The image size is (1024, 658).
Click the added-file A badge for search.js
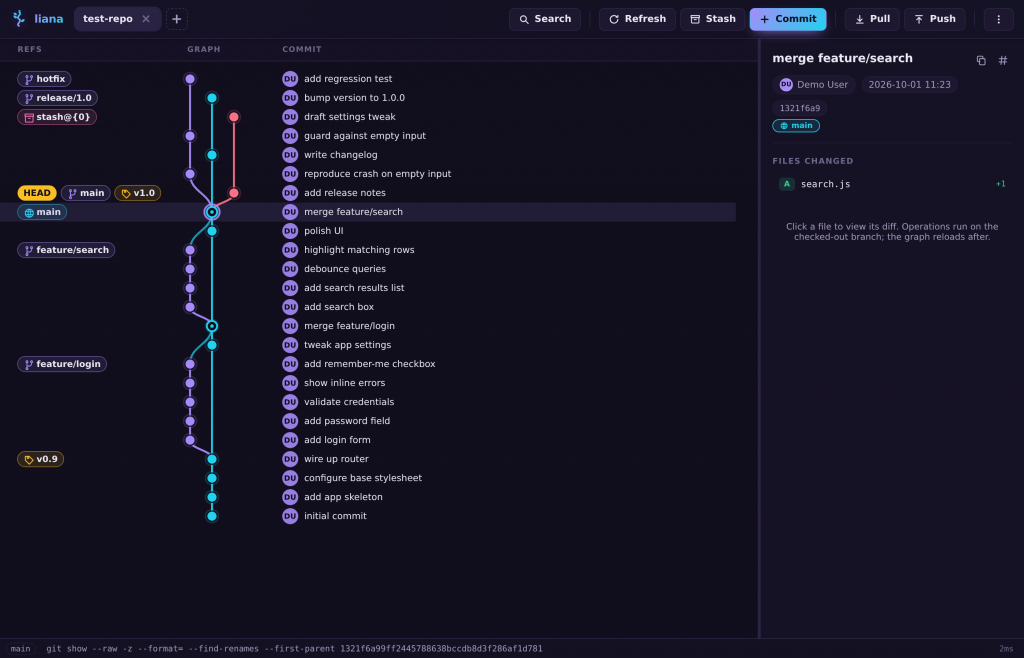point(786,184)
